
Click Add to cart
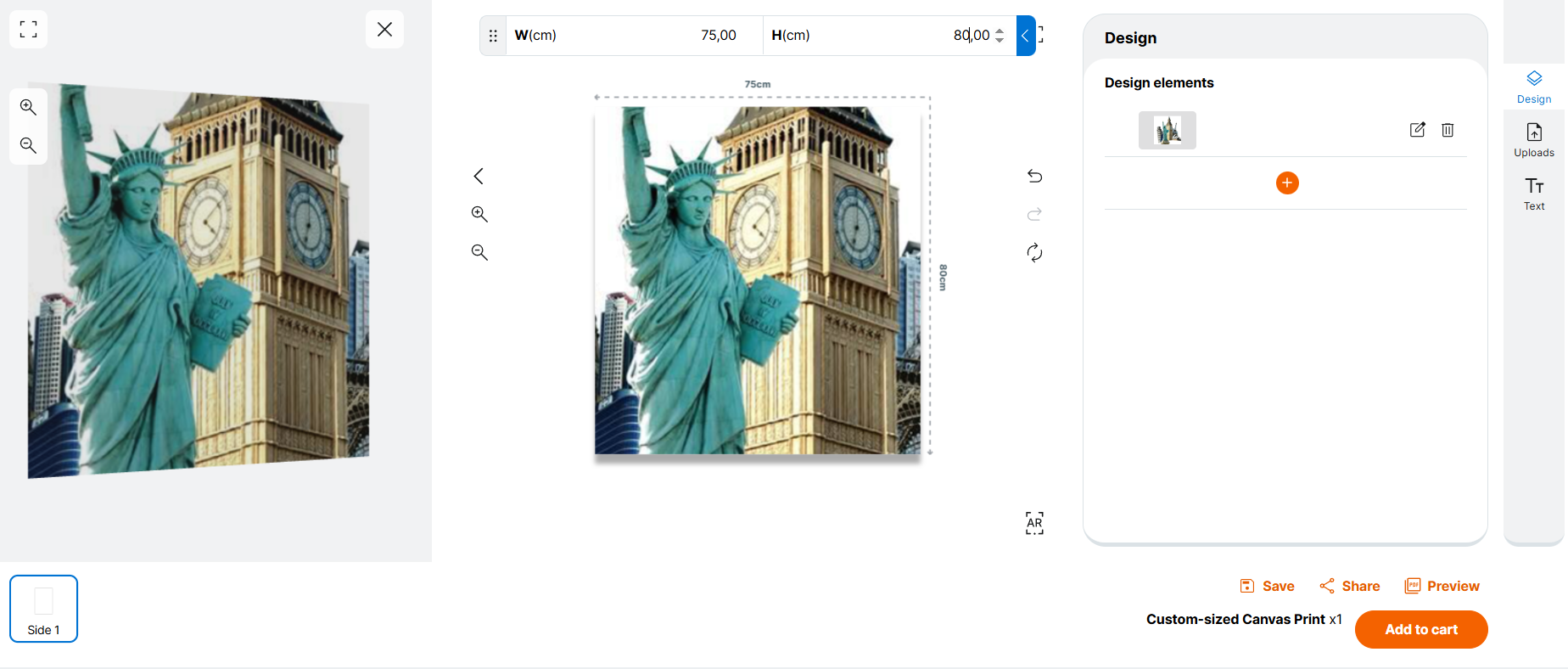coord(1421,629)
